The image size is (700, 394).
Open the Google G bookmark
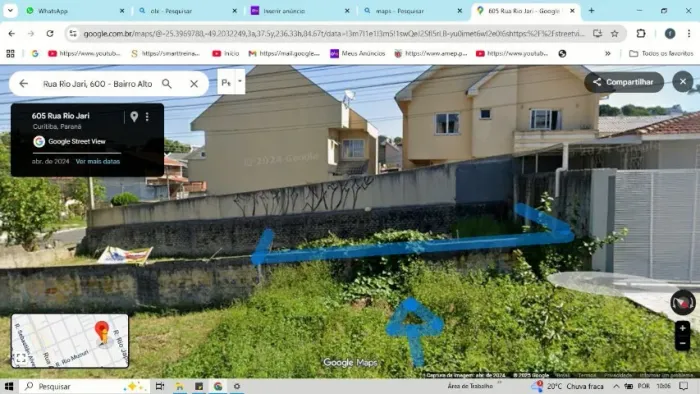tap(35, 54)
